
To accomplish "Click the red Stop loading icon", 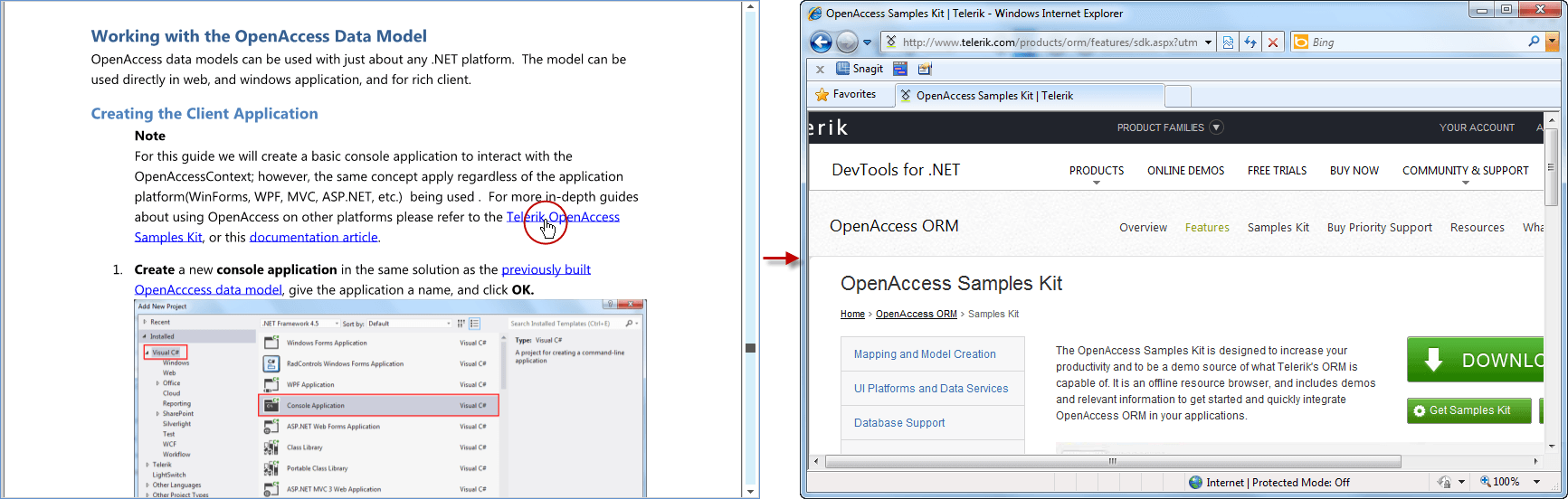I will pos(1273,42).
